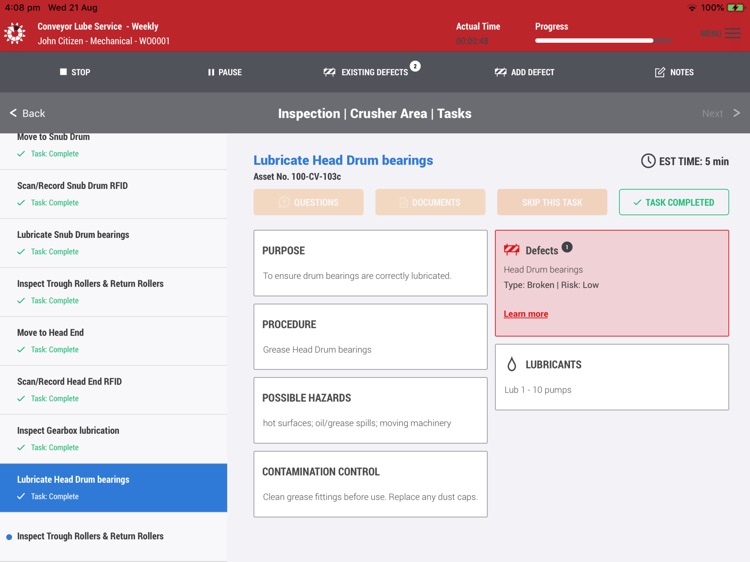Tap the Asset No. 100-CV-103c text
Screen dimensions: 750x562
(297, 176)
